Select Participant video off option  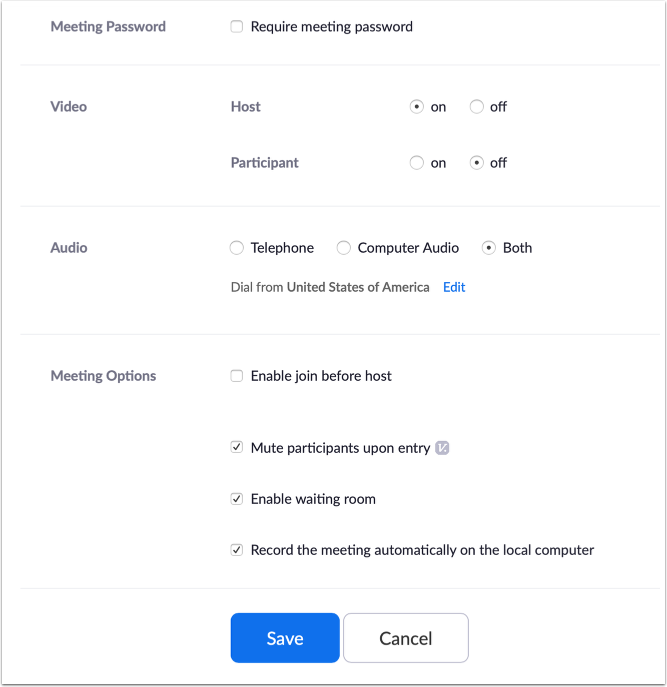tap(477, 163)
